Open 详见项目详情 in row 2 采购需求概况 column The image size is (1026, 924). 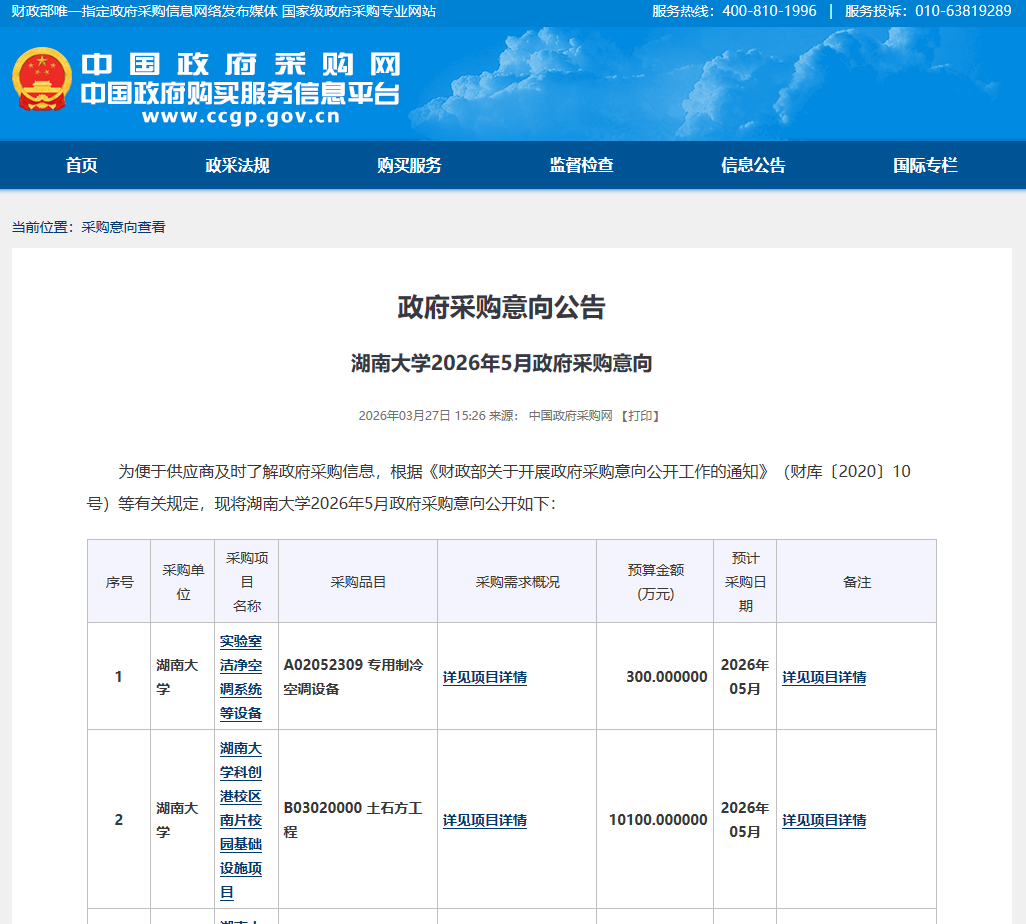[485, 820]
